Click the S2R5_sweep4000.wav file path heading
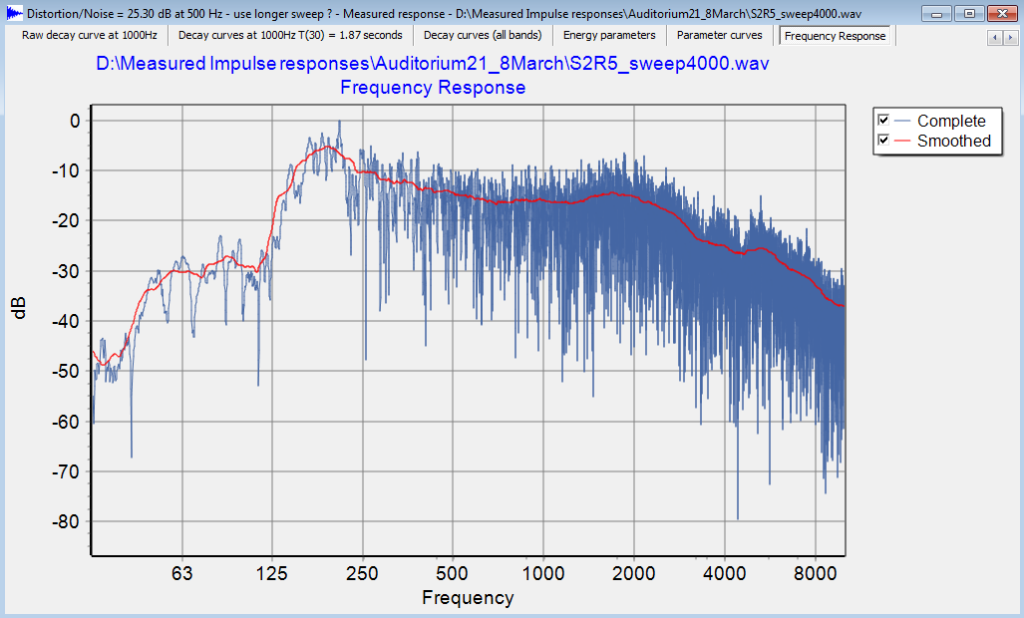This screenshot has height=618, width=1024. 432,63
